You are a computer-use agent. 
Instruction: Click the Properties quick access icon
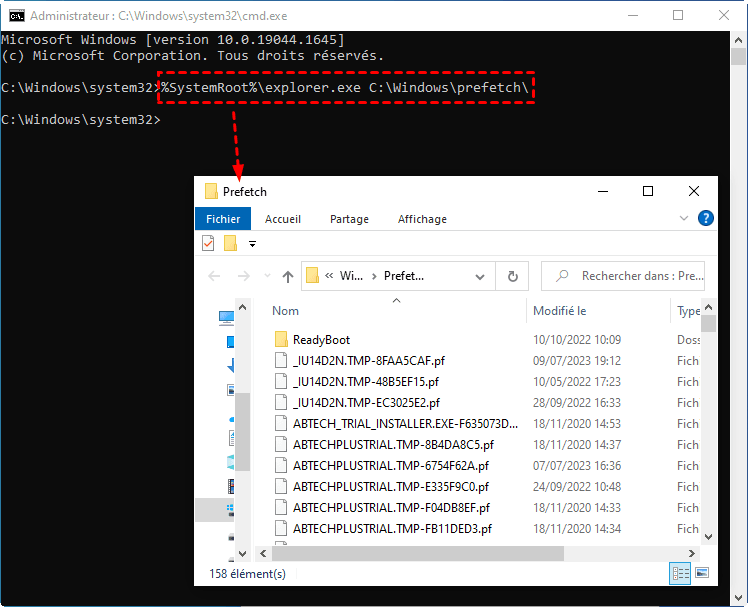208,243
